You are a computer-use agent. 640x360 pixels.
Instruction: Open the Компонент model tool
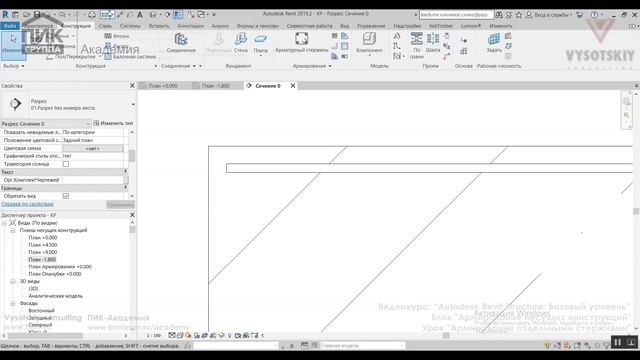tap(369, 43)
